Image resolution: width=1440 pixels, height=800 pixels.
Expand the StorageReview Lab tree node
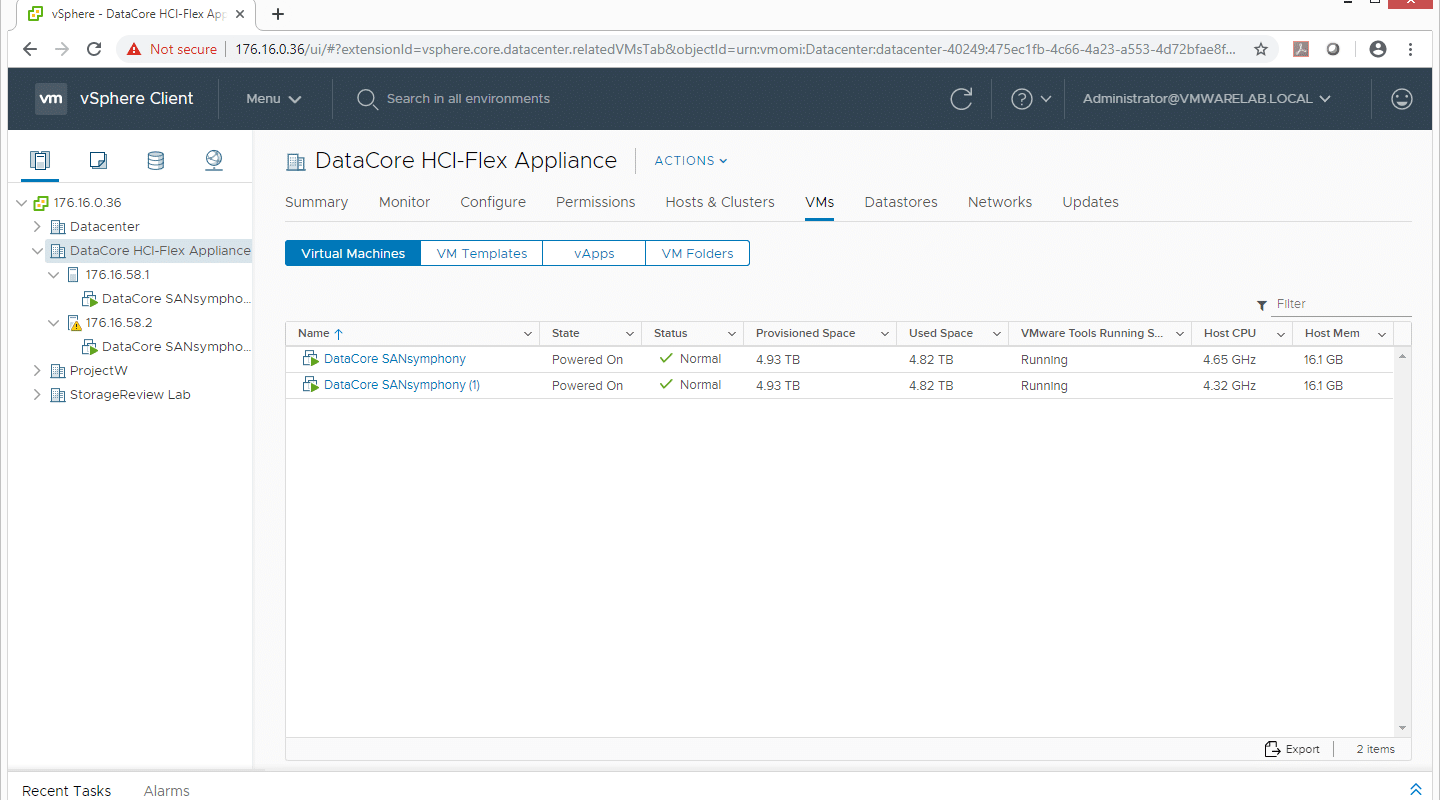click(x=38, y=395)
